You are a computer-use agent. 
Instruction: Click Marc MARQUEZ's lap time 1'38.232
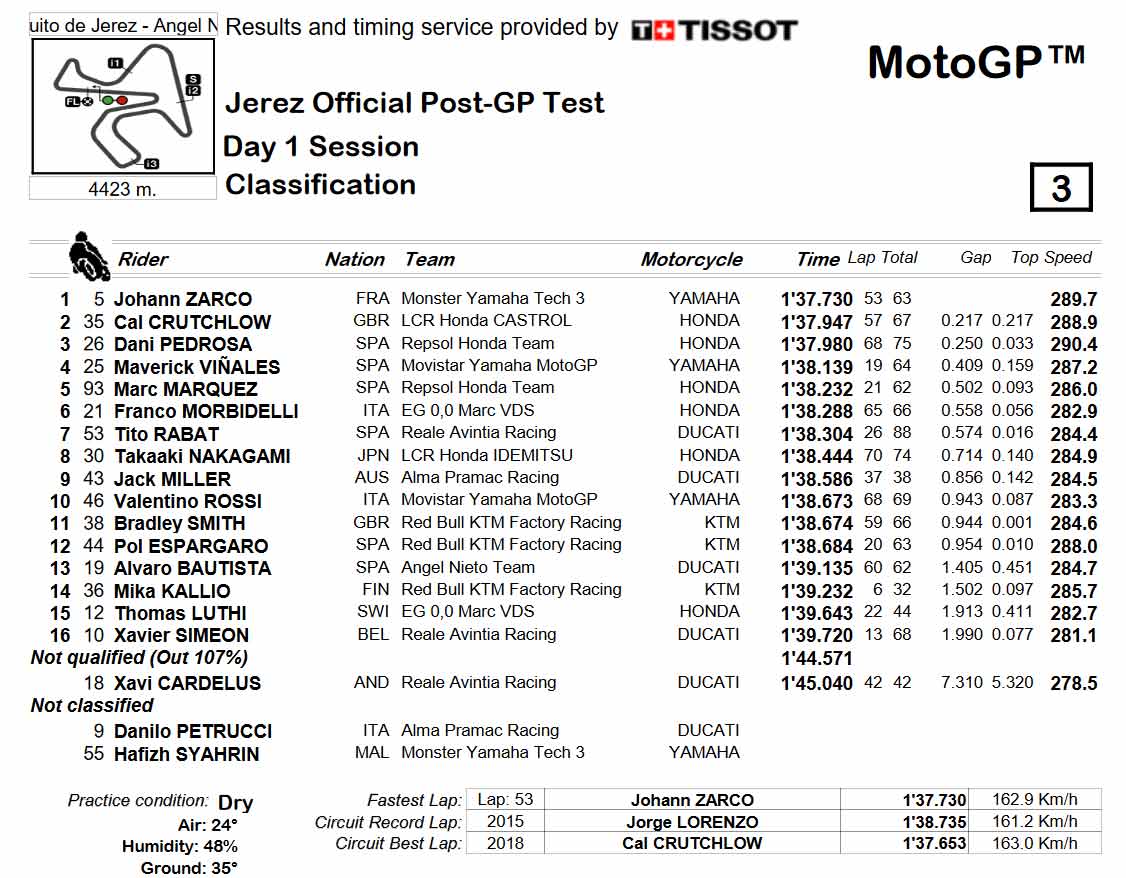(816, 389)
